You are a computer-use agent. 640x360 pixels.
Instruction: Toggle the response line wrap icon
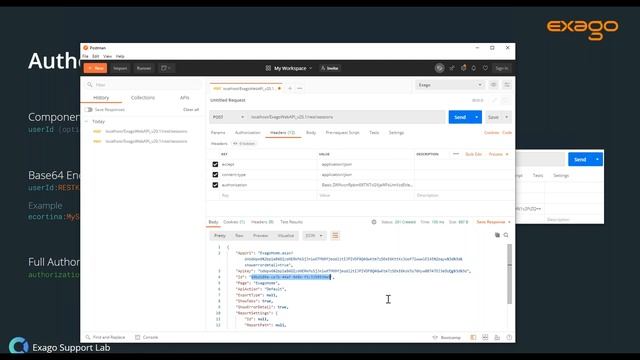pyautogui.click(x=335, y=236)
